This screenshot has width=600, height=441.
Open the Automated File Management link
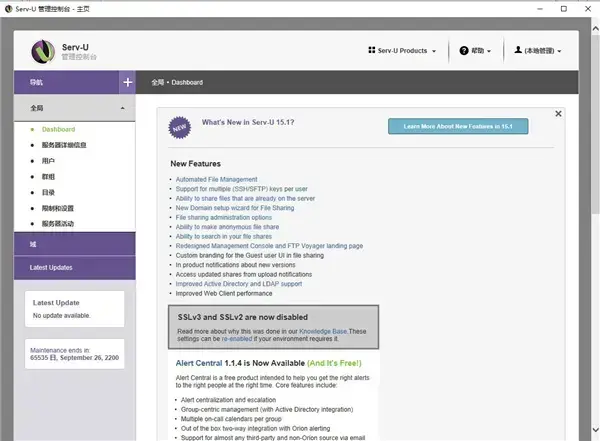click(216, 179)
